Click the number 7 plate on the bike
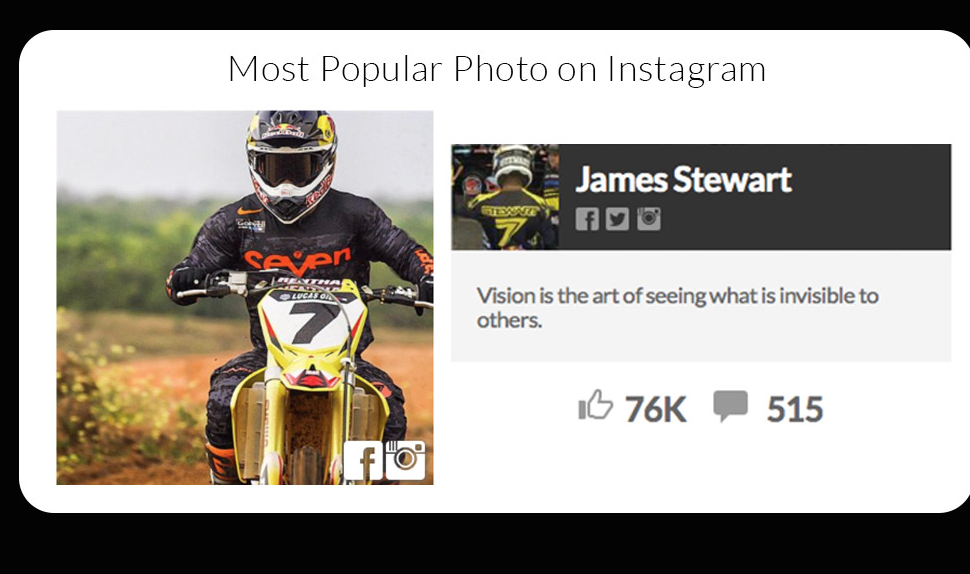 tap(311, 321)
